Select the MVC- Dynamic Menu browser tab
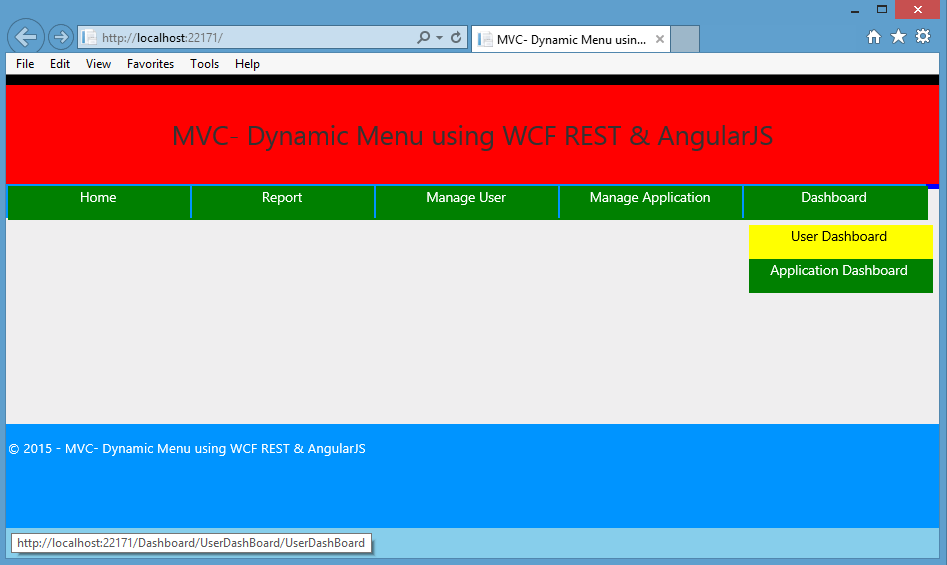This screenshot has height=565, width=947. [571, 39]
